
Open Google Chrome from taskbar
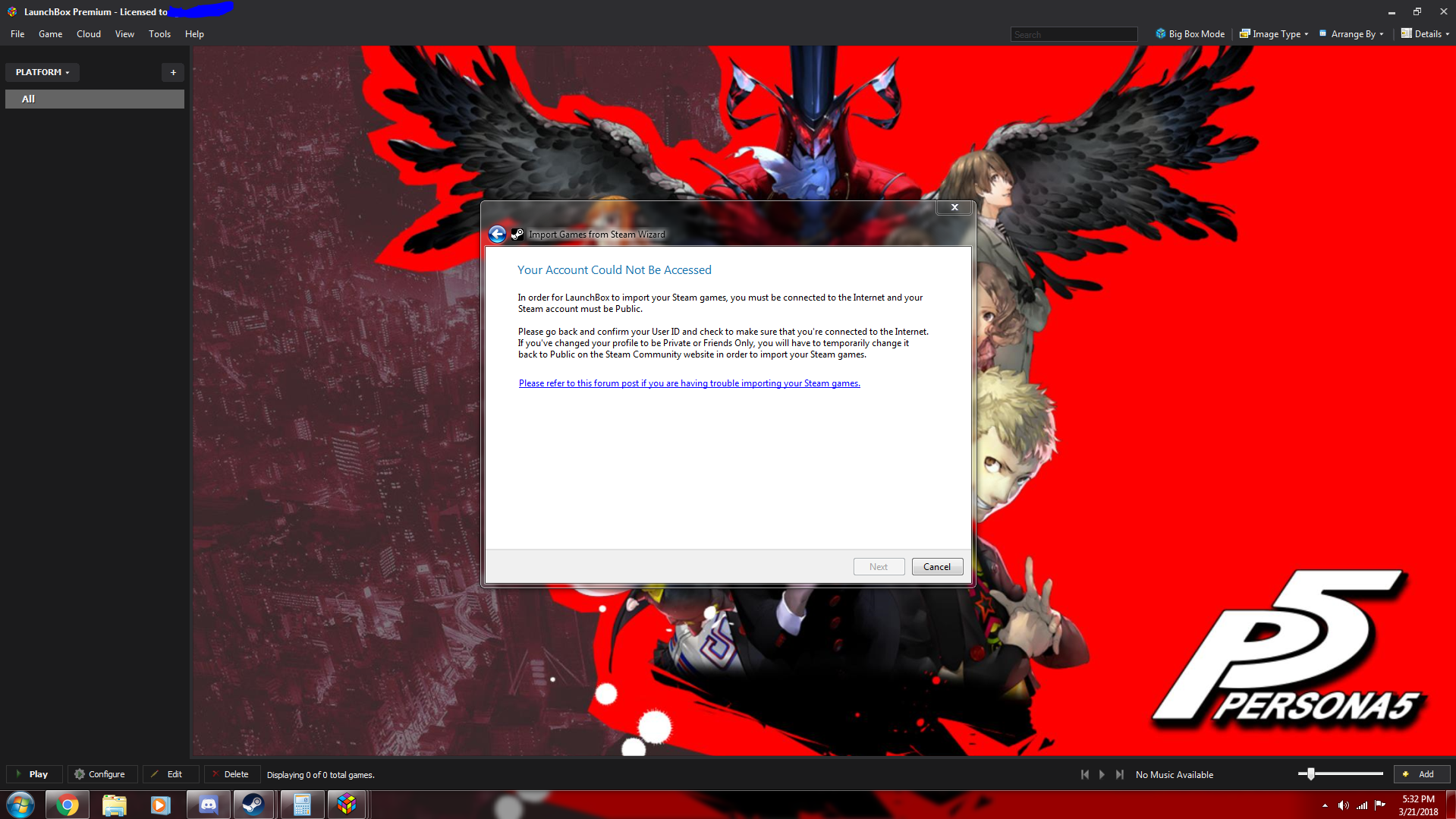pos(68,805)
